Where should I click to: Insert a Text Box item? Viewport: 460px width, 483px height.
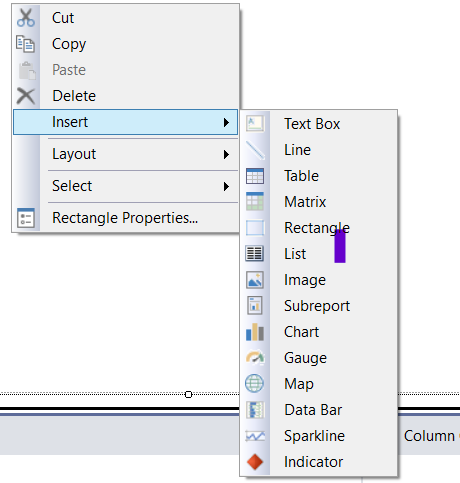tap(318, 124)
